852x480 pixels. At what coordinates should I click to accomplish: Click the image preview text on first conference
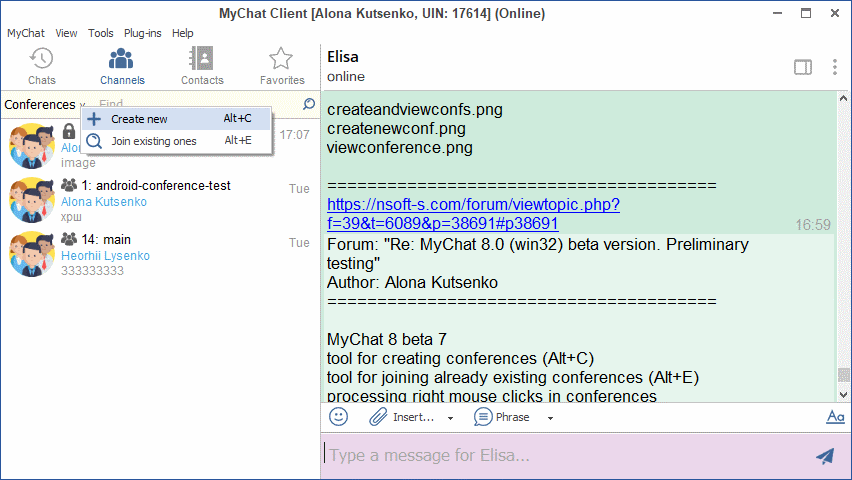point(78,163)
